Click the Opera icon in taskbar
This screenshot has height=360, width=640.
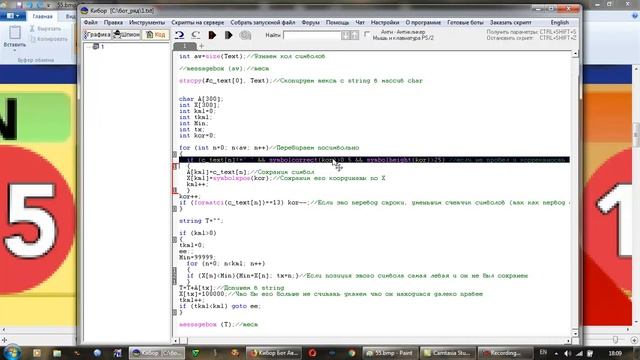[x=312, y=353]
